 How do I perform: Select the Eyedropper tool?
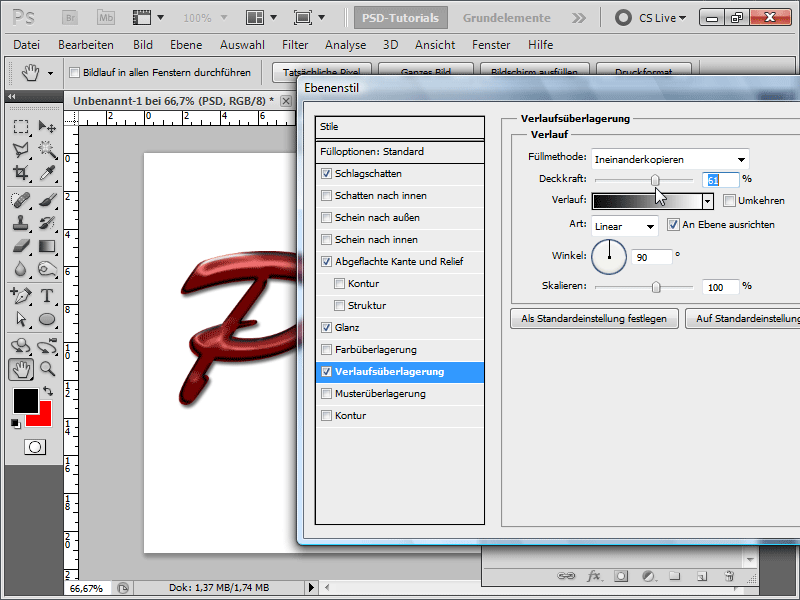point(47,172)
